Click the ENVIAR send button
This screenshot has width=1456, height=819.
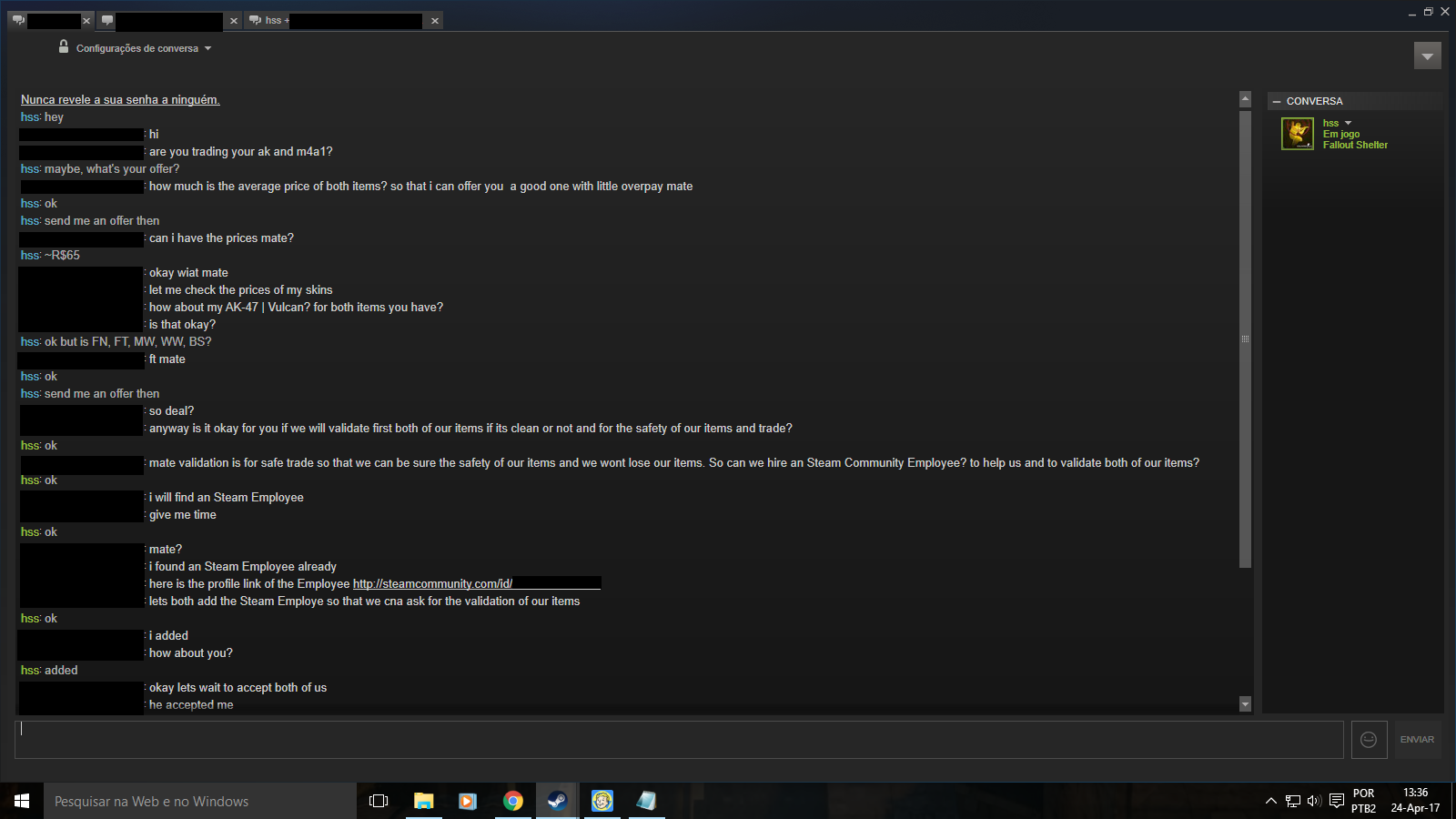pos(1417,740)
